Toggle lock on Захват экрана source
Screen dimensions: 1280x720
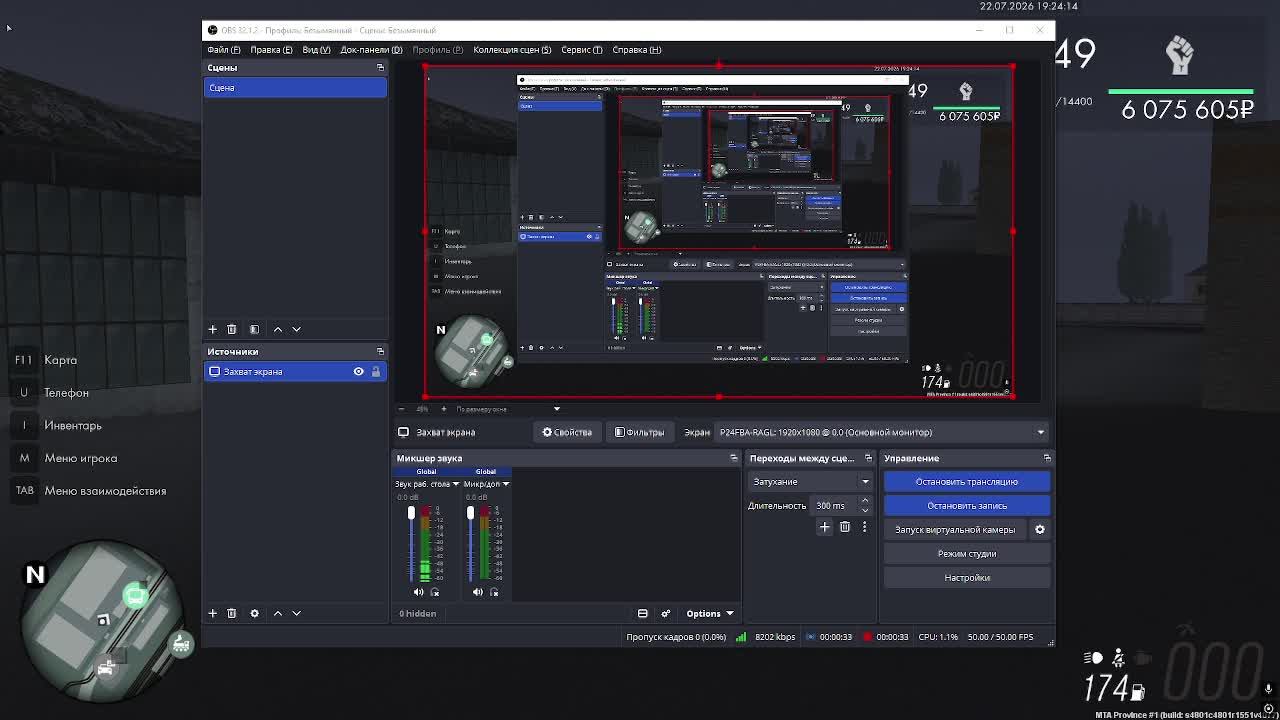pyautogui.click(x=376, y=372)
